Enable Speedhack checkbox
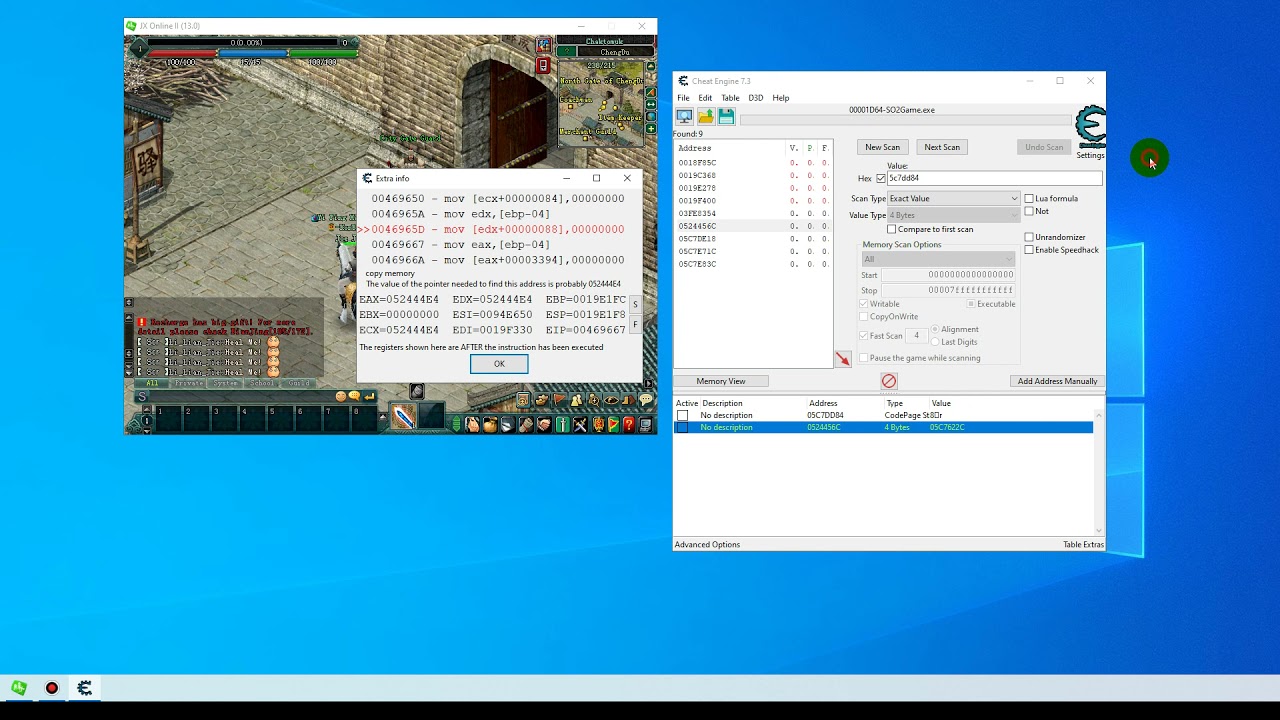1280x720 pixels. click(x=1030, y=250)
